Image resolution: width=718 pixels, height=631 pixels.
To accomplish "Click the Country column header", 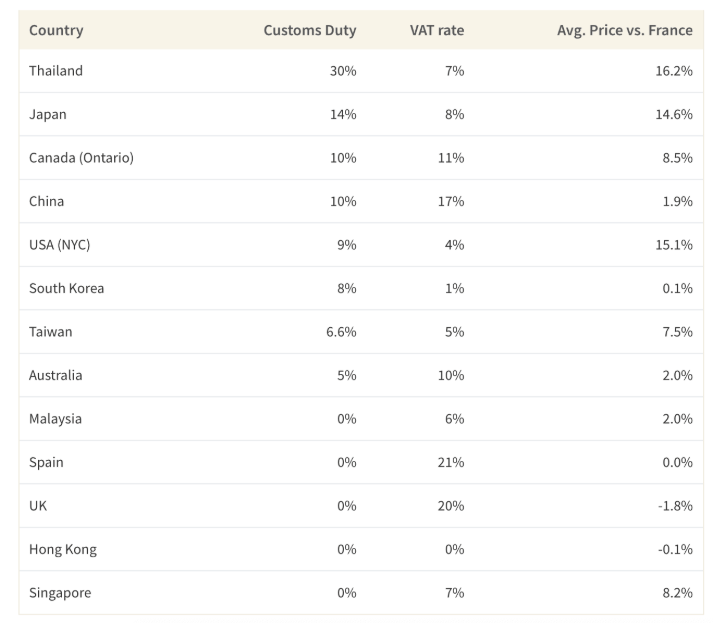I will coord(56,30).
